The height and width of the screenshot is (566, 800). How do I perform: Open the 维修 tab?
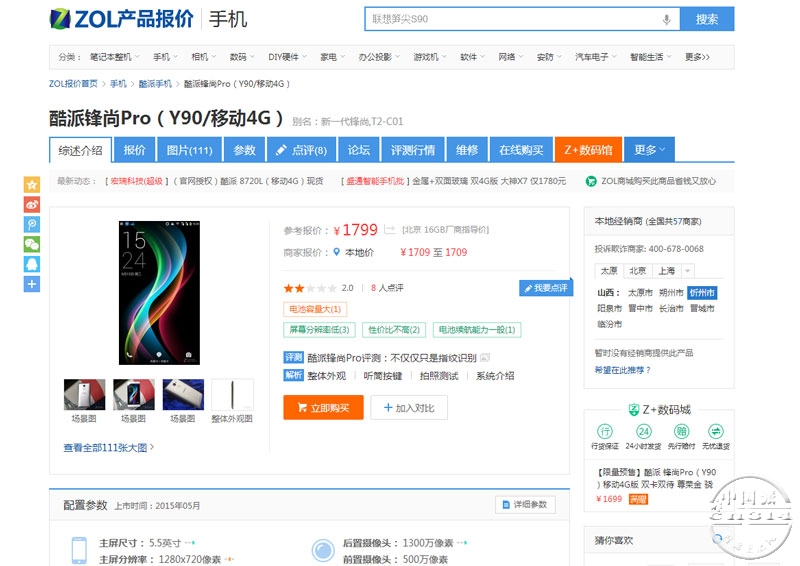click(x=467, y=150)
